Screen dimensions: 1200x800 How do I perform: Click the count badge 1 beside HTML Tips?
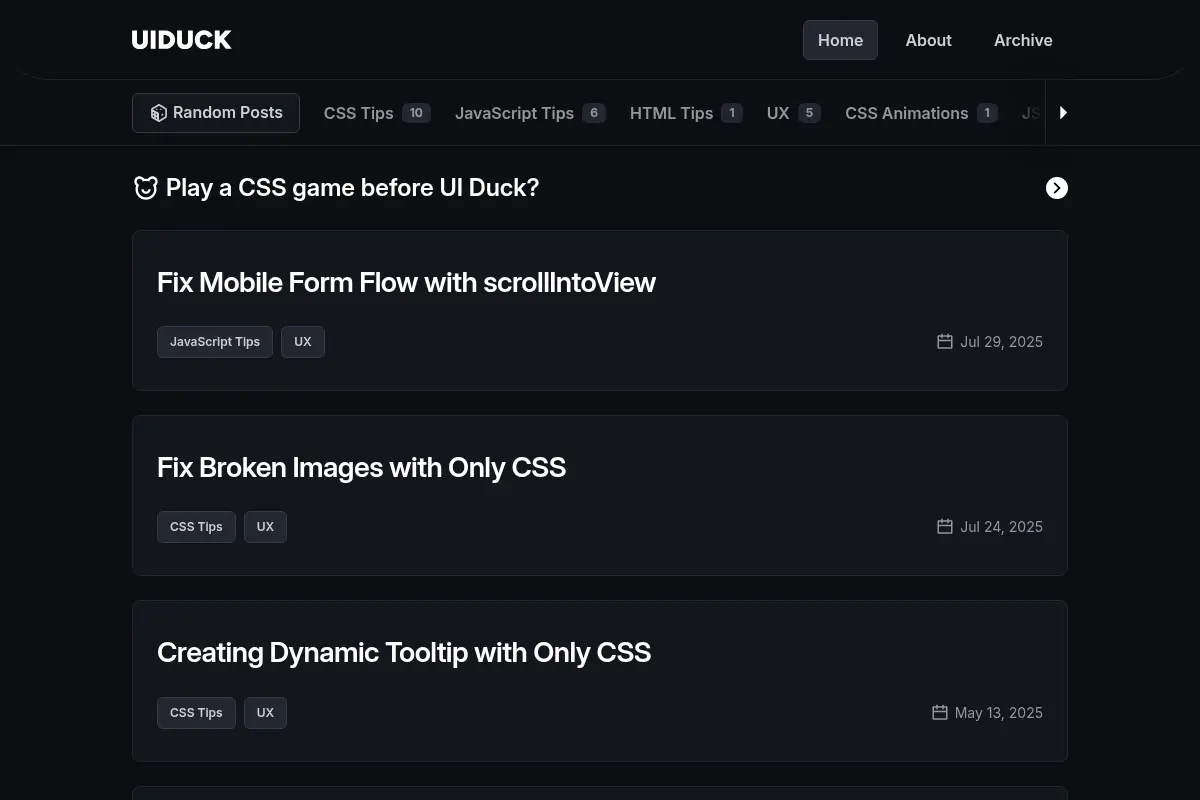(x=732, y=113)
